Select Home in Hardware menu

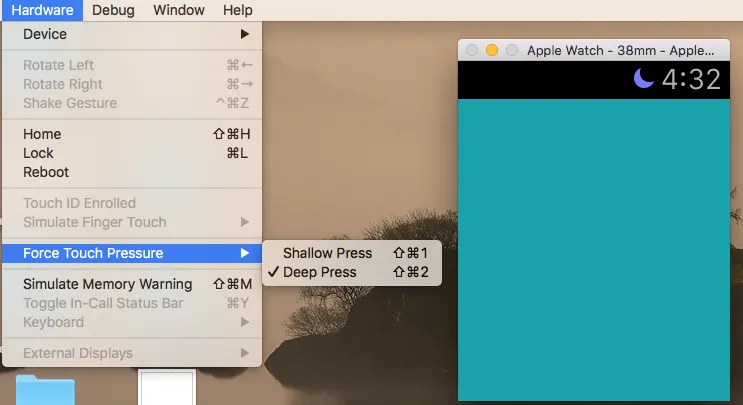[132, 134]
